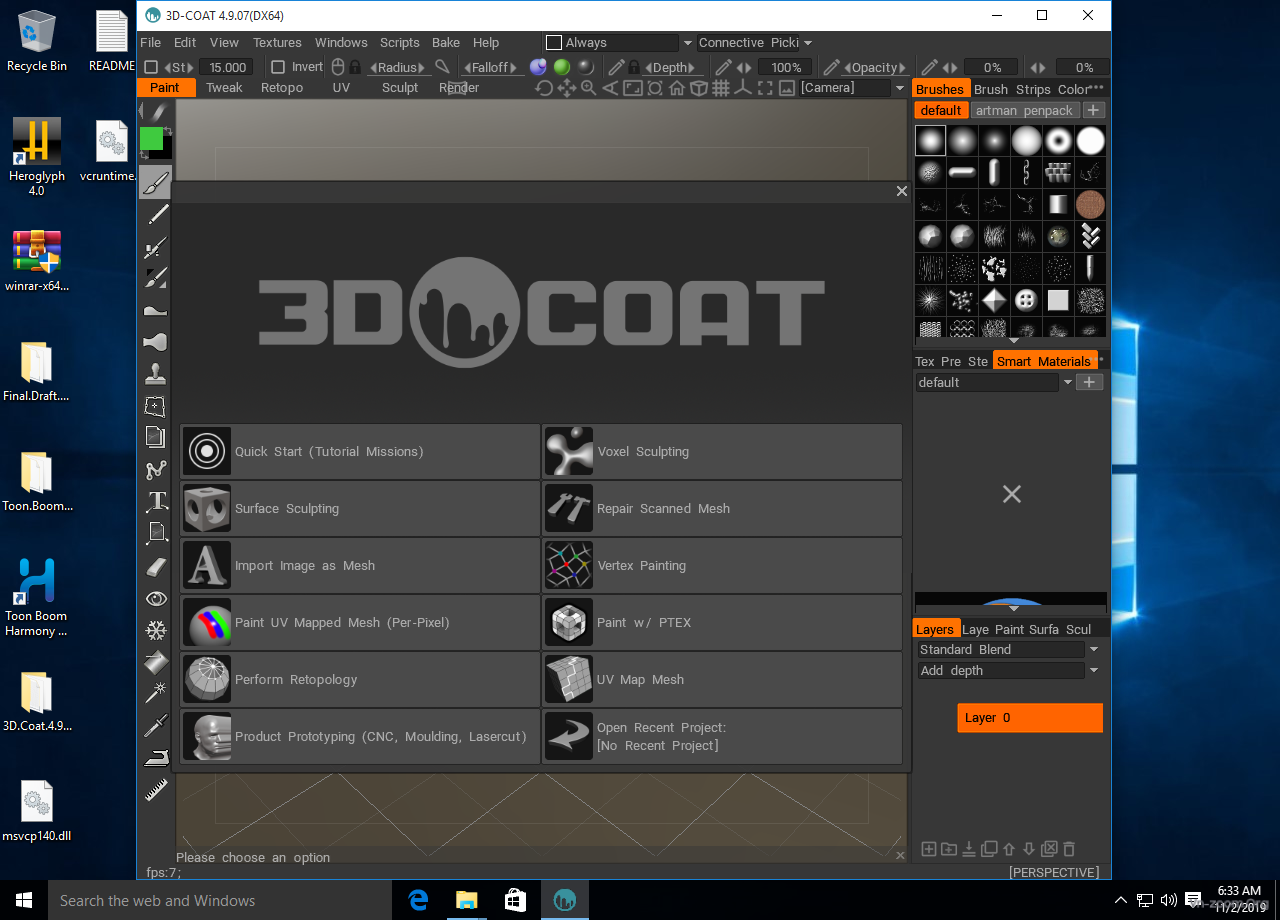Open the Smart Materials default folder dropdown

click(1068, 382)
